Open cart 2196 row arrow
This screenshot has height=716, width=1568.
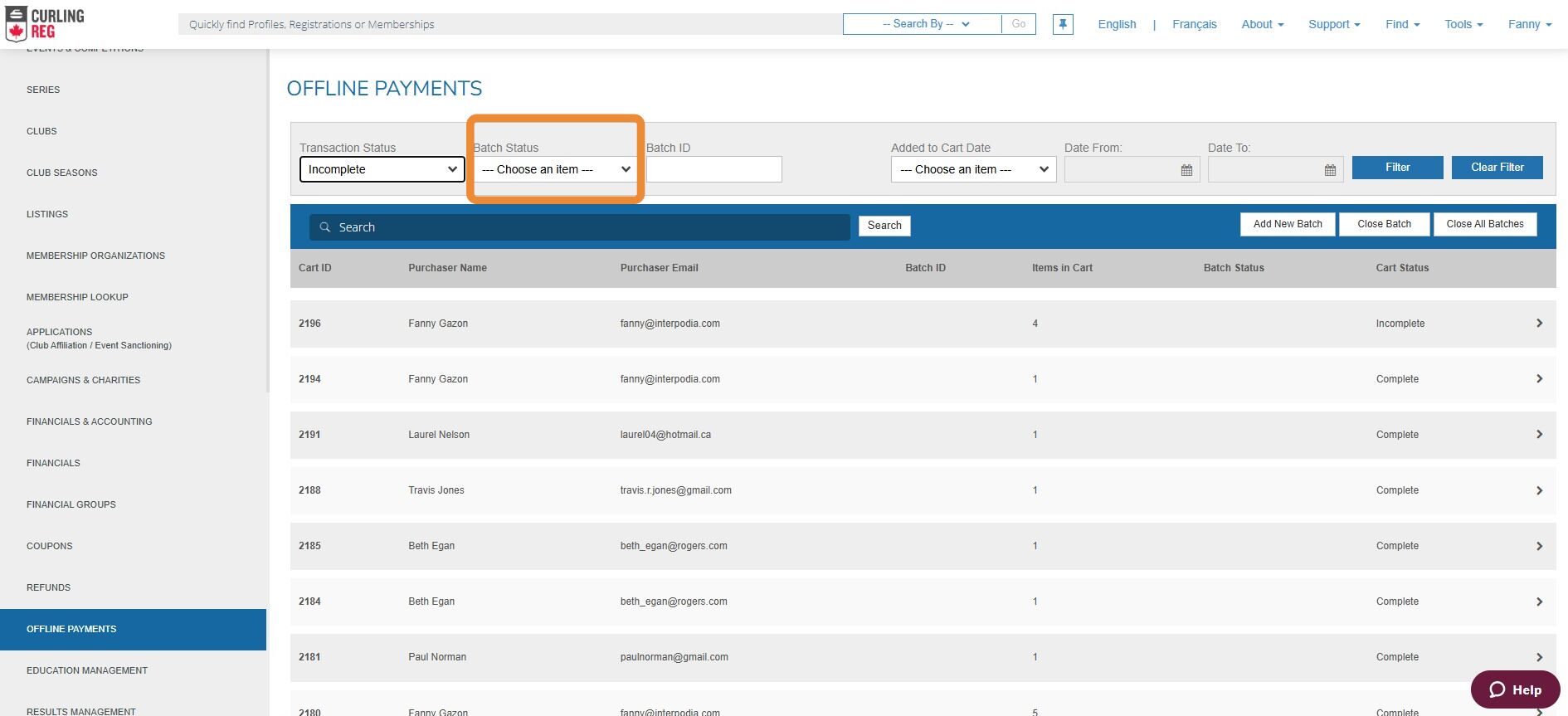1539,323
